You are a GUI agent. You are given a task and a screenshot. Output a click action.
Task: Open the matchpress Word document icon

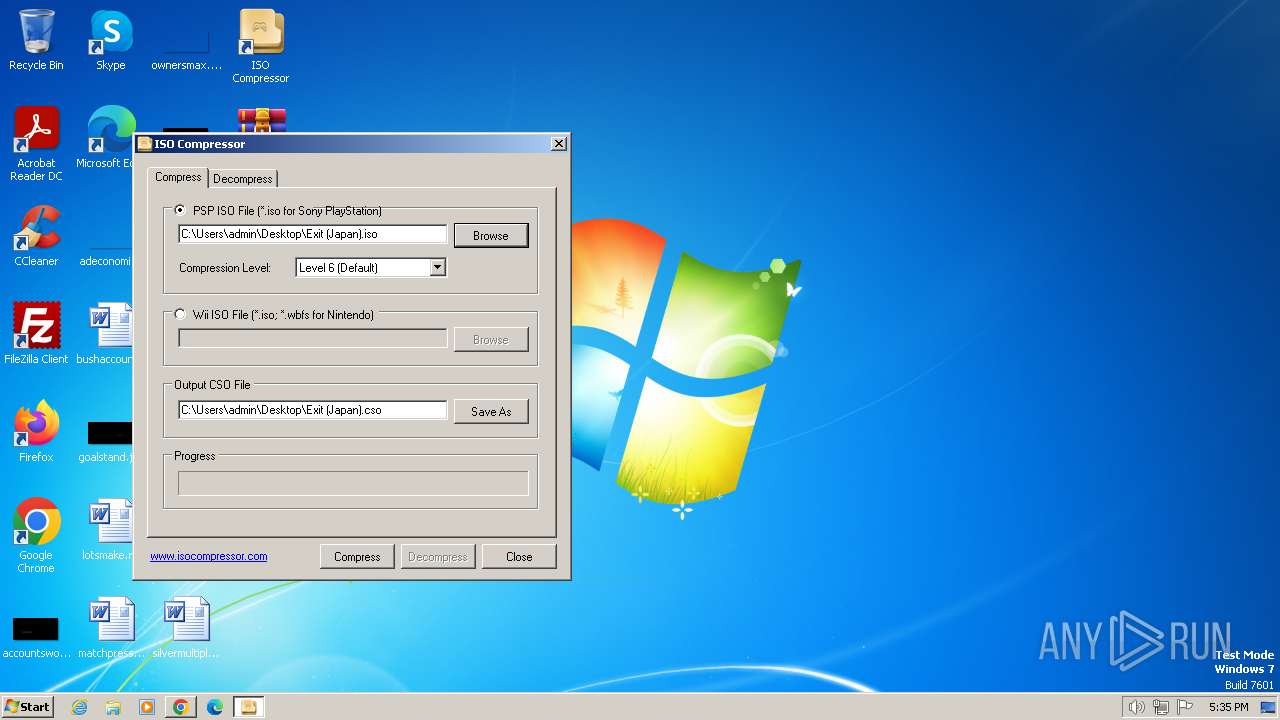pos(111,628)
